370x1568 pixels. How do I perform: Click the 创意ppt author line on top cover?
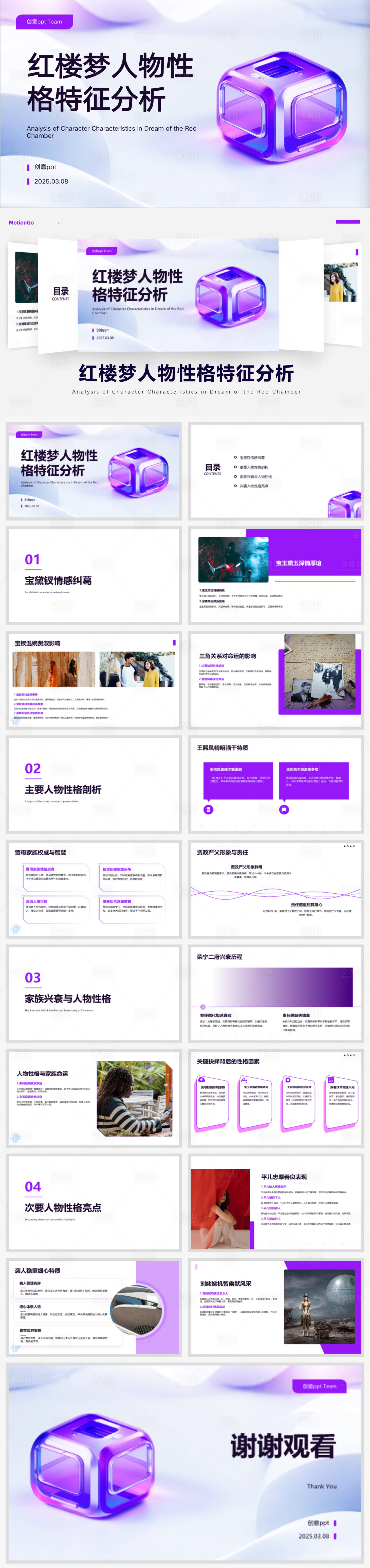(x=45, y=167)
